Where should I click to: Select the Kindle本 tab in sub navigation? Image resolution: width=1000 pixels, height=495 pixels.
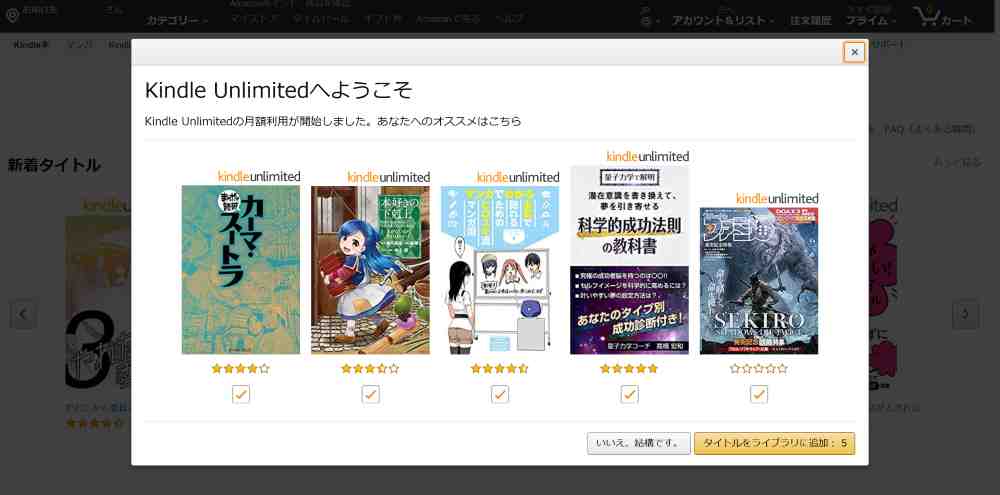[x=31, y=45]
